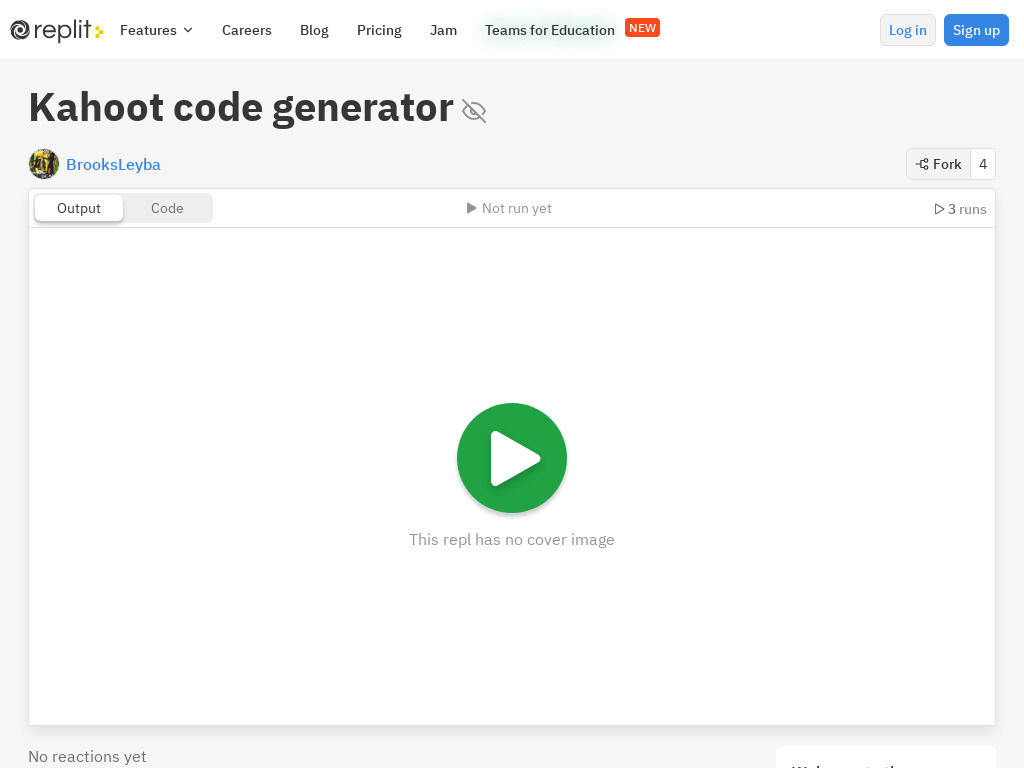Click the Replit logo
The width and height of the screenshot is (1024, 768).
point(56,30)
